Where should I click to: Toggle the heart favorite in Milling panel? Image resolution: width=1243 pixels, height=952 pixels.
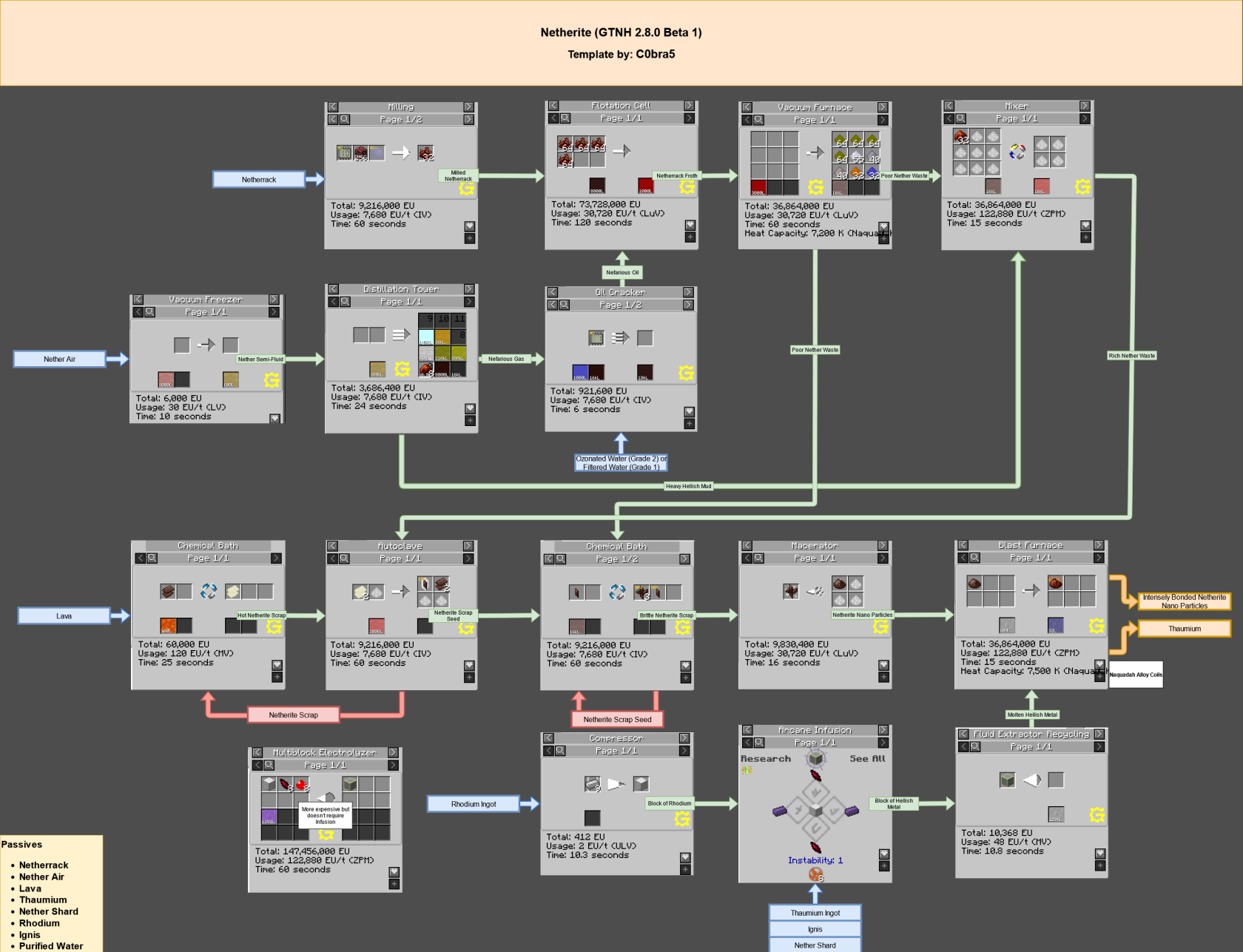click(470, 226)
